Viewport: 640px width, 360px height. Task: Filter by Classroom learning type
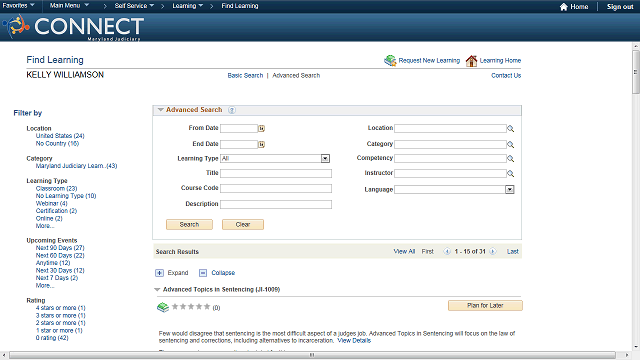pyautogui.click(x=56, y=188)
